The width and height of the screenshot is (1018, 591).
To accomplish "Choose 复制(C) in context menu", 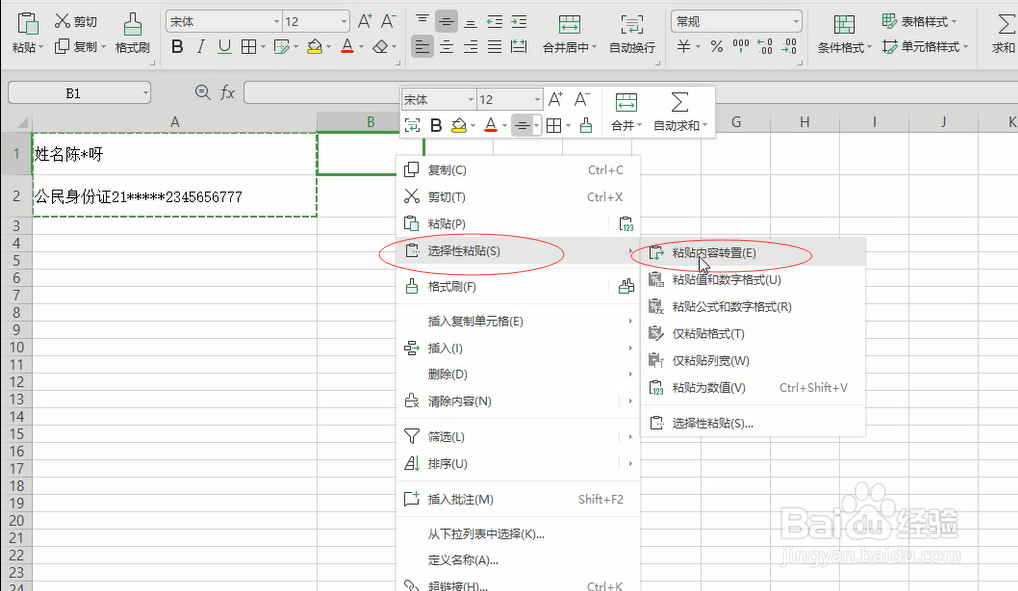I will click(x=517, y=170).
